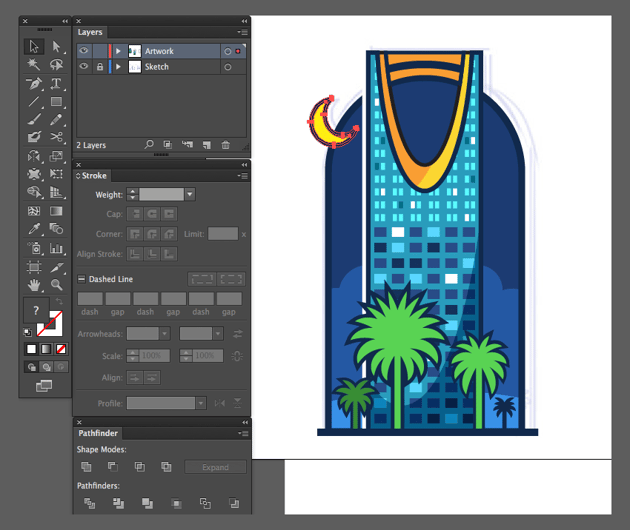Click the Expand button in Pathfinder
This screenshot has height=530, width=630.
coord(215,467)
